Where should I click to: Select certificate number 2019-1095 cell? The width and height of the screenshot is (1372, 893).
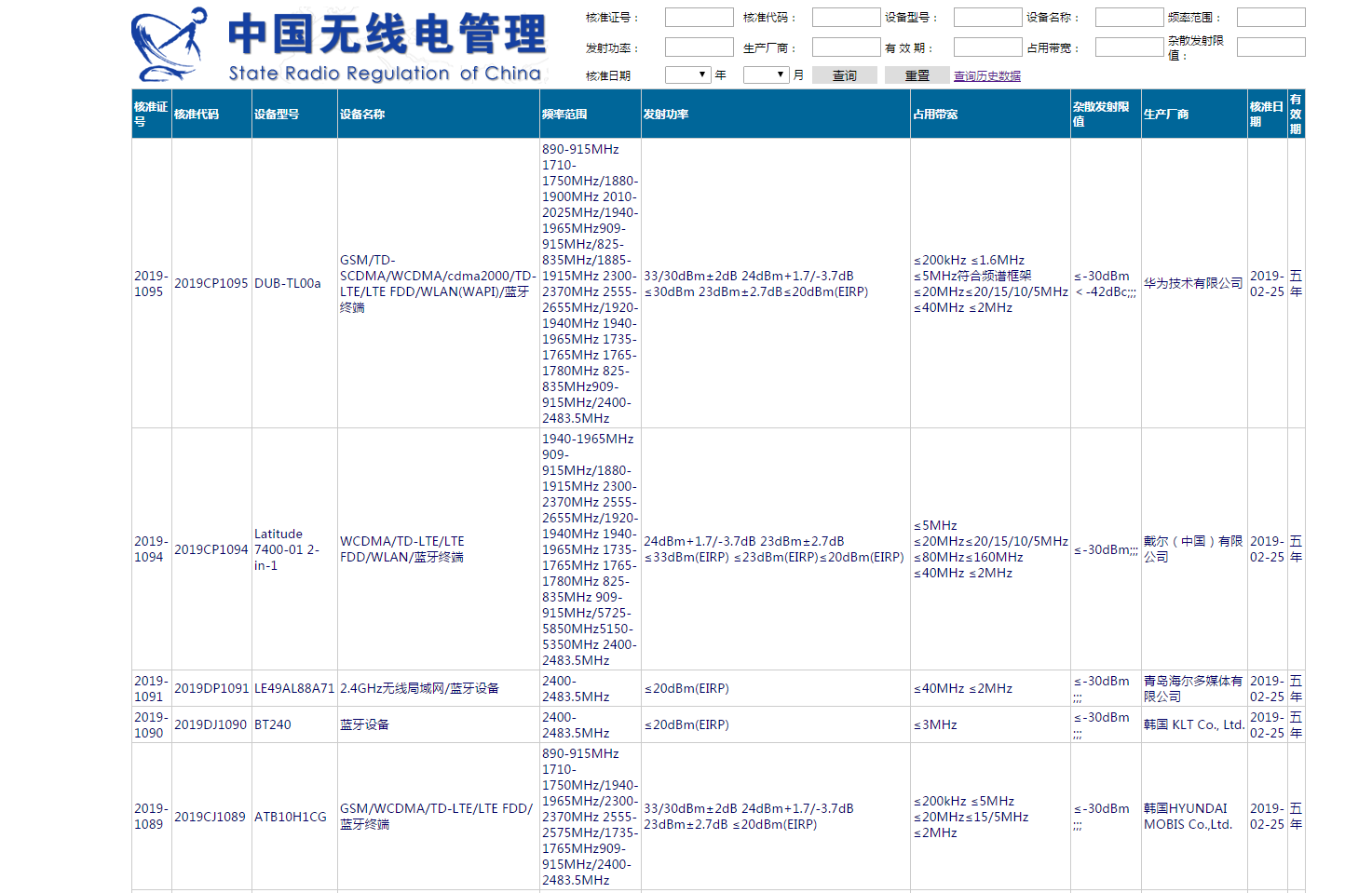[x=152, y=283]
